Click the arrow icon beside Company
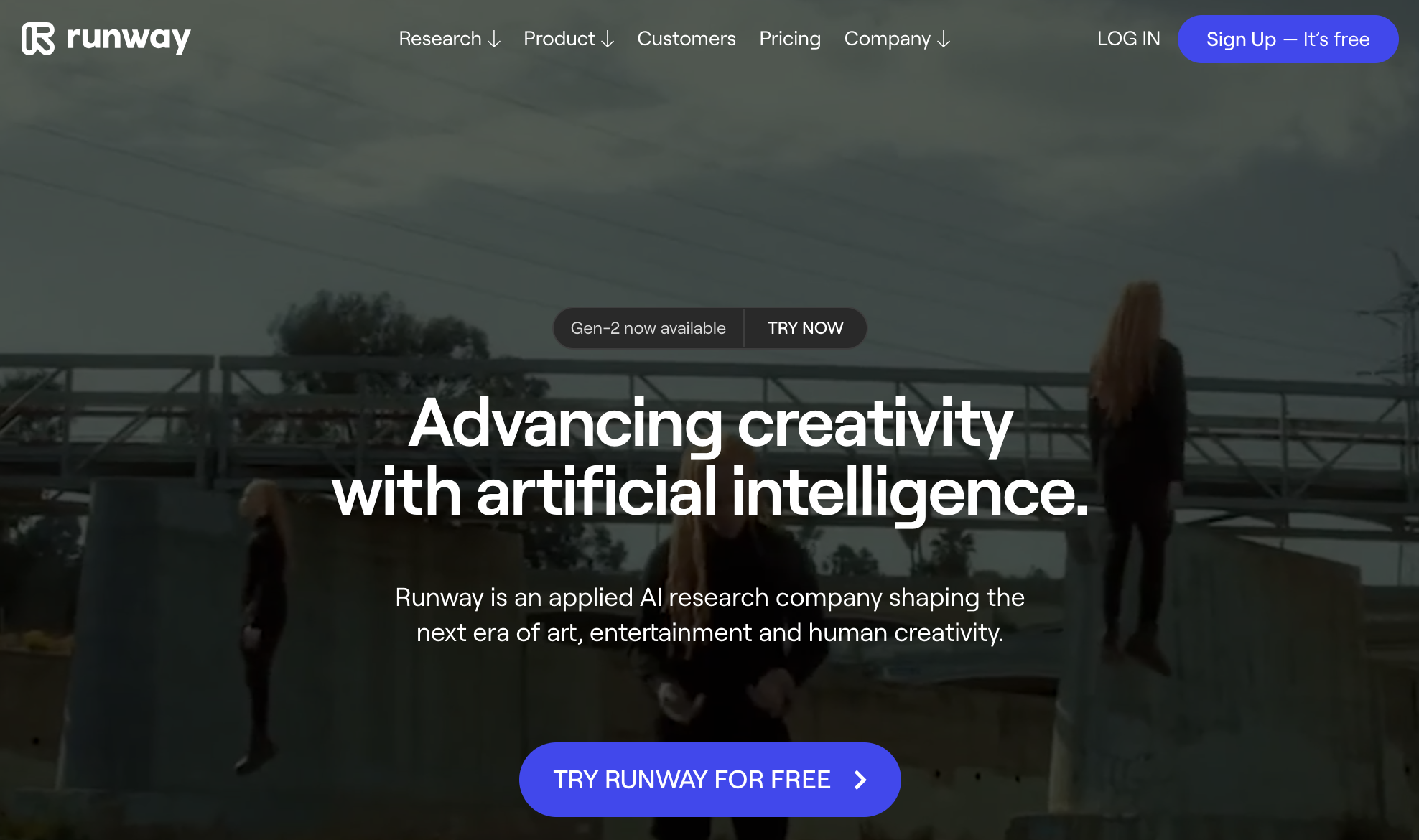This screenshot has height=840, width=1419. pos(944,39)
